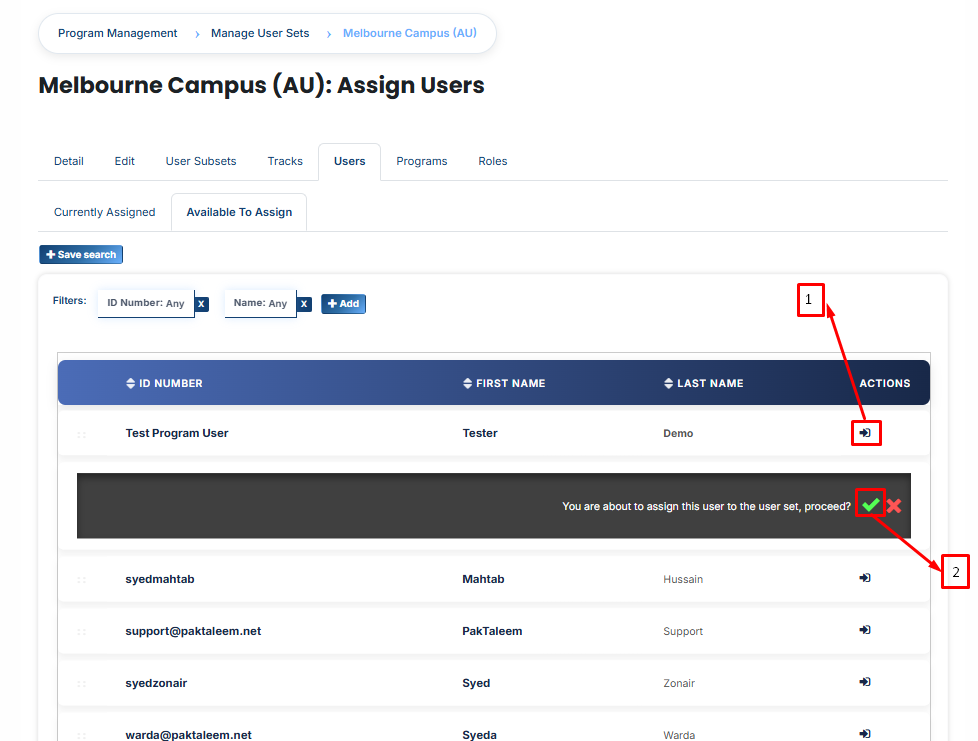This screenshot has width=978, height=741.
Task: Open the Roles tab
Action: 493,161
